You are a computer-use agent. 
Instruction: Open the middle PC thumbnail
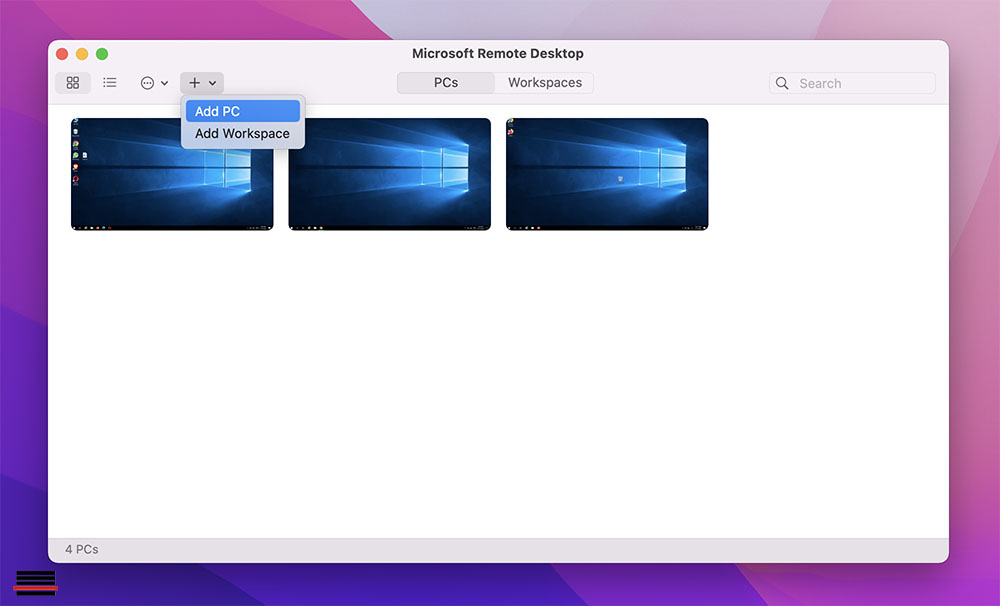click(x=390, y=174)
